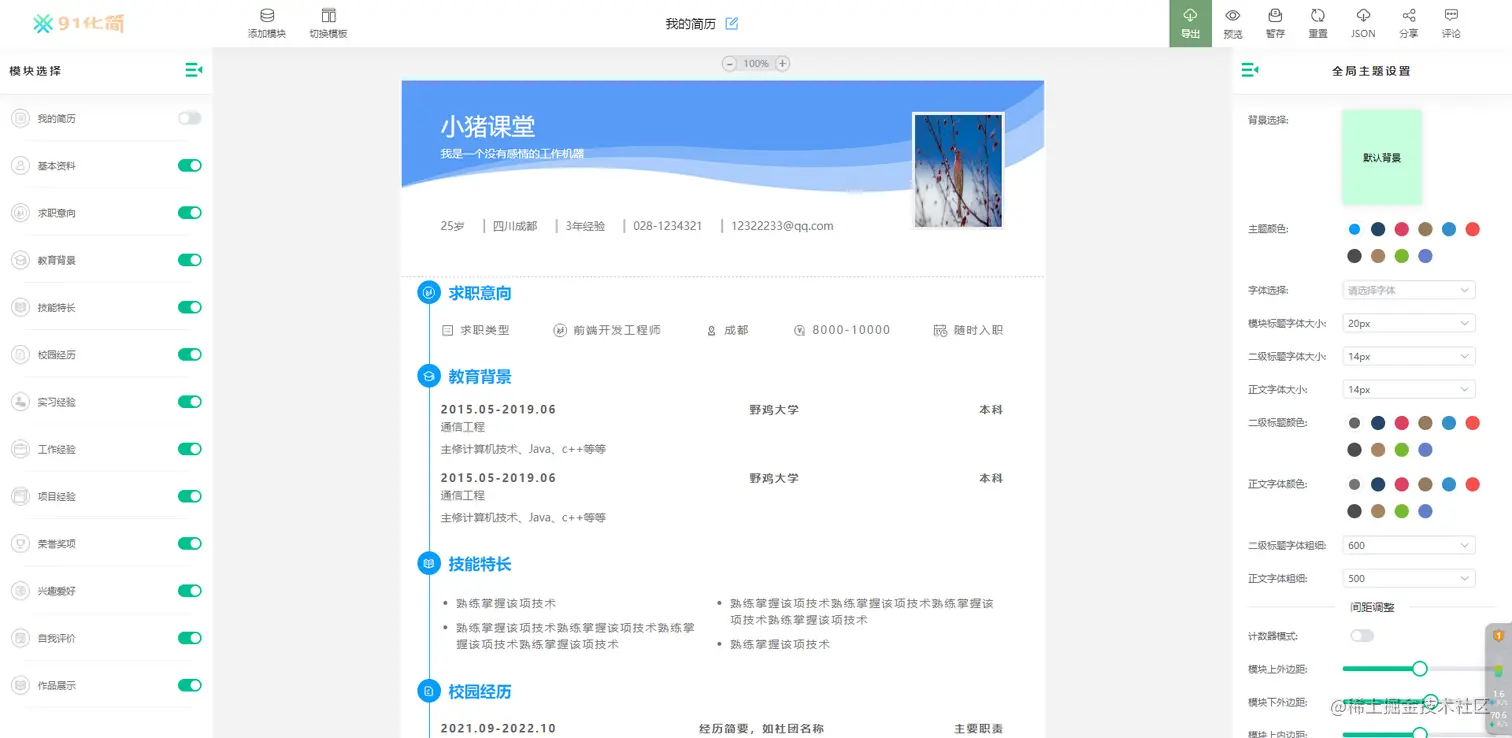
Task: Click the round icon before resume heading 校园经历
Action: pos(429,691)
